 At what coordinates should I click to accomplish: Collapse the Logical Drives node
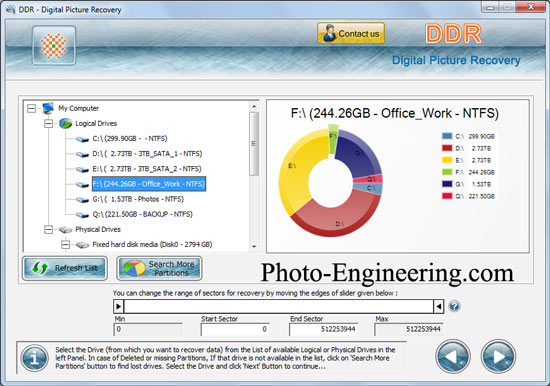coord(48,123)
